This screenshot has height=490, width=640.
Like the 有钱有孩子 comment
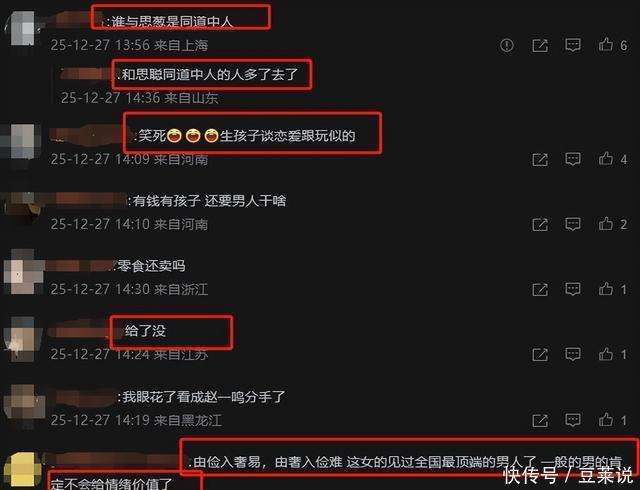pos(606,223)
